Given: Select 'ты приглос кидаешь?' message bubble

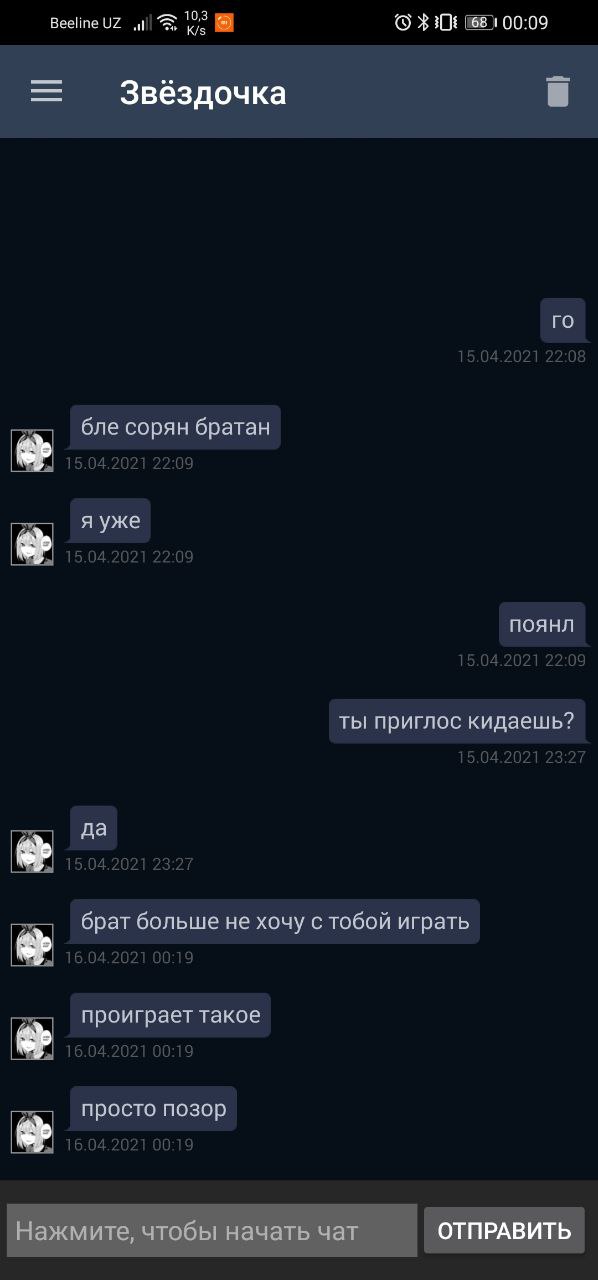Looking at the screenshot, I should [457, 721].
